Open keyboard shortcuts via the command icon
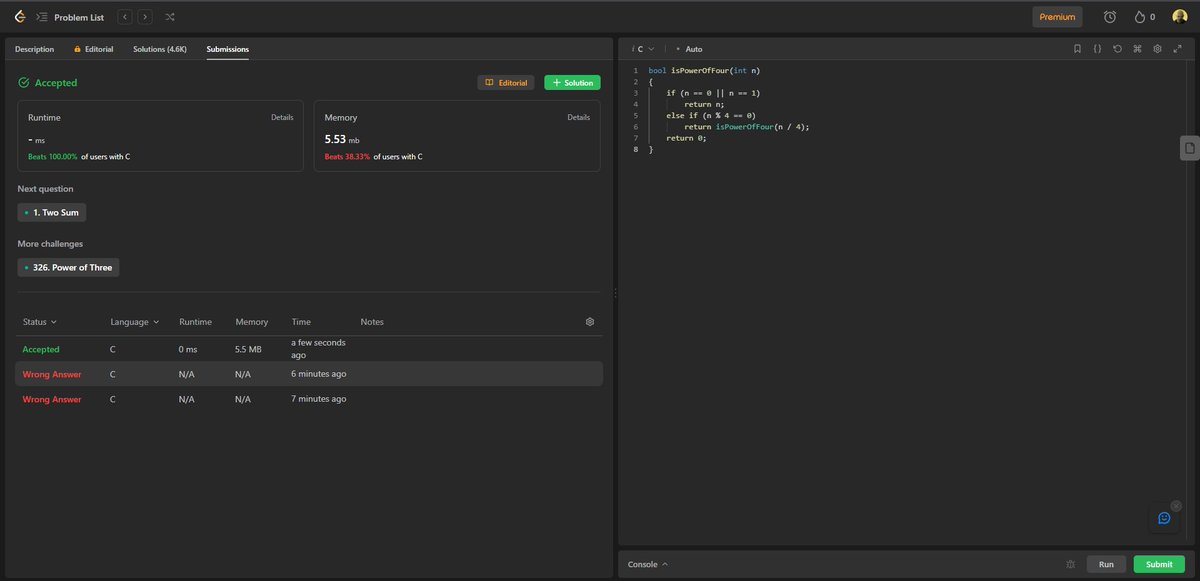The height and width of the screenshot is (581, 1200). click(x=1137, y=48)
